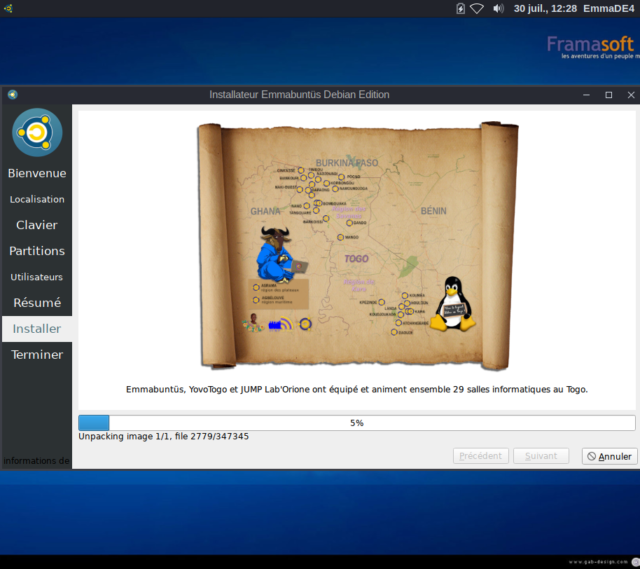Select the Clavier step
Viewport: 640px width, 569px height.
[37, 225]
